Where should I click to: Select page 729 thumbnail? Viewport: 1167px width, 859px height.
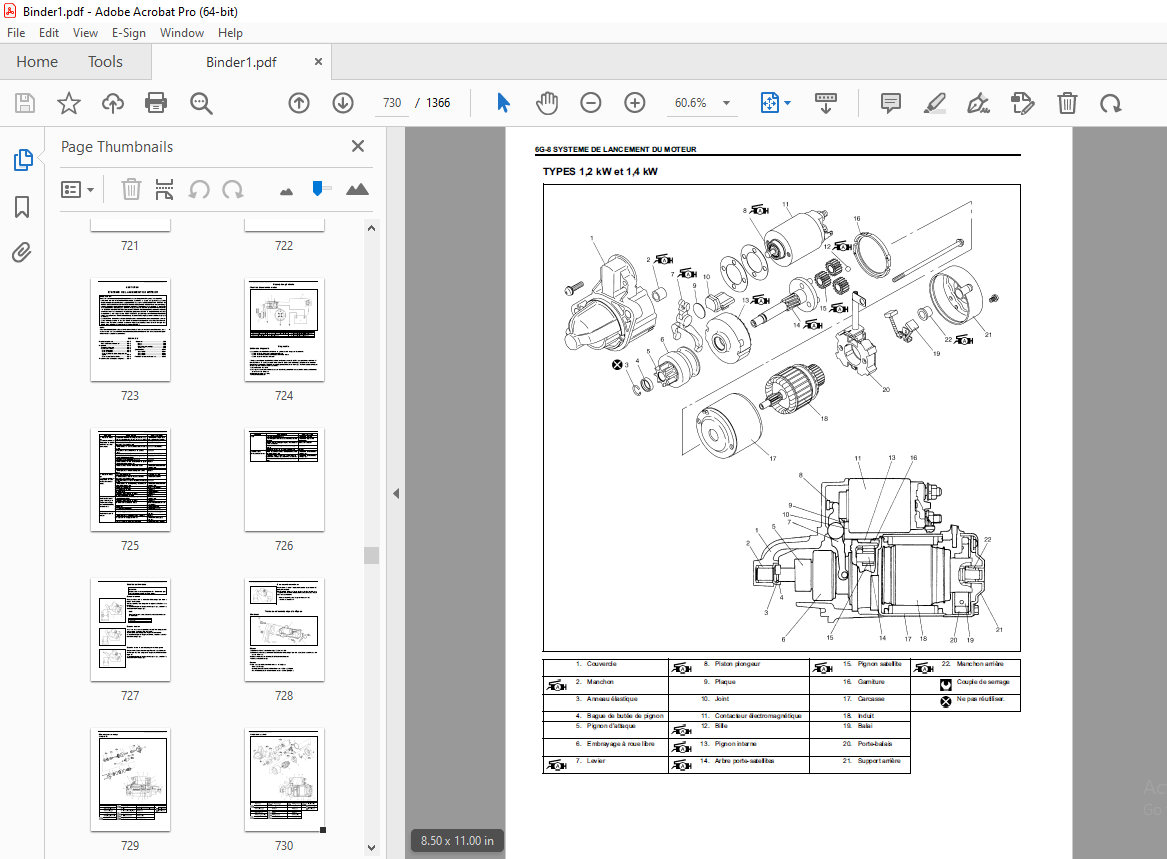pyautogui.click(x=130, y=779)
